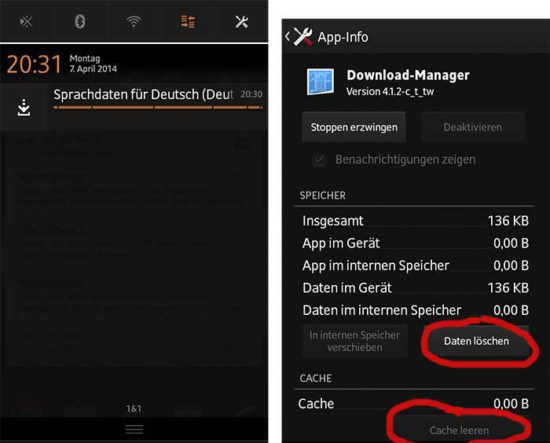Viewport: 550px width, 443px height.
Task: Tap the SPEICHER section header
Action: coord(323,195)
